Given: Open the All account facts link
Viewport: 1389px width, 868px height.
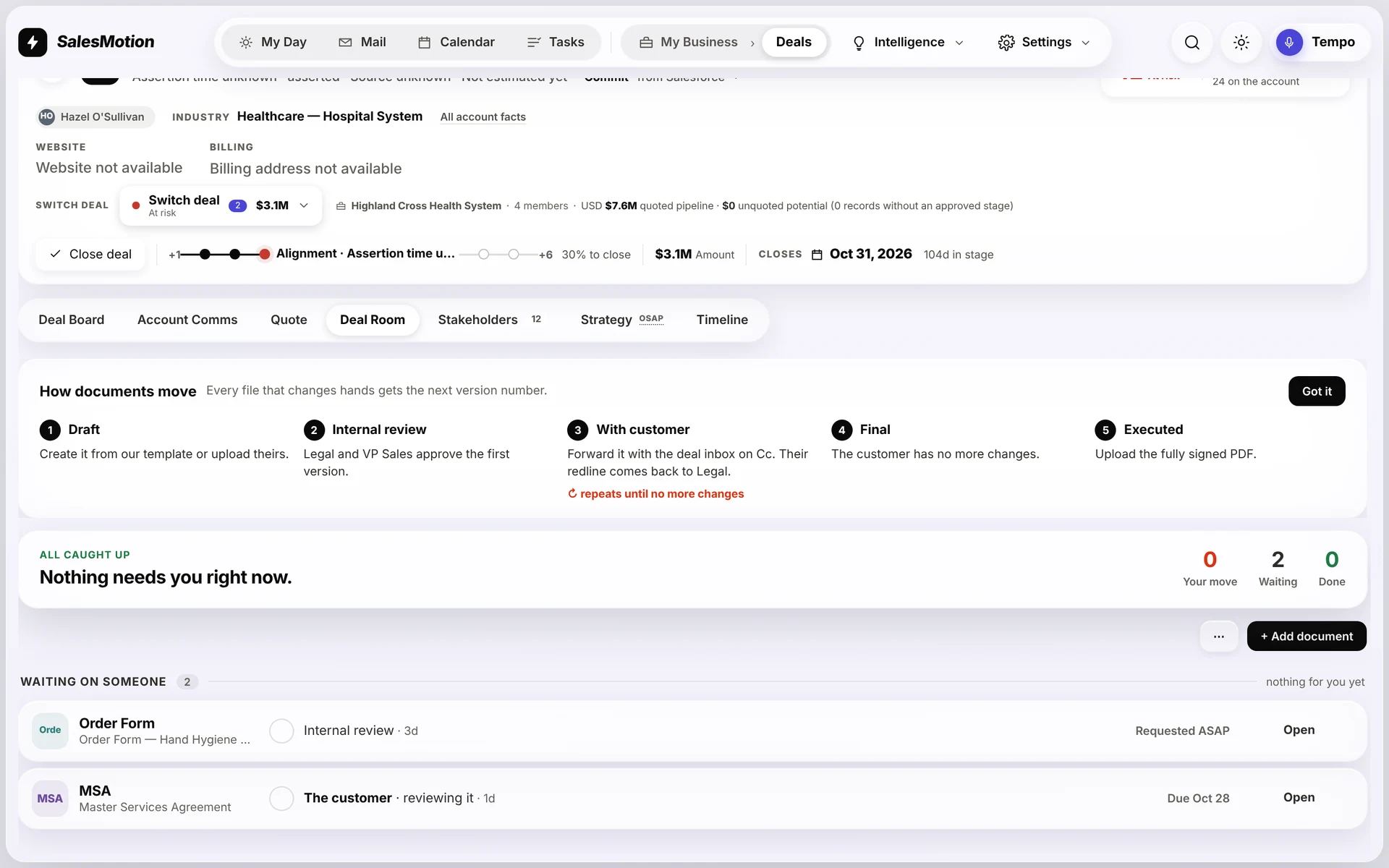Looking at the screenshot, I should coord(483,116).
